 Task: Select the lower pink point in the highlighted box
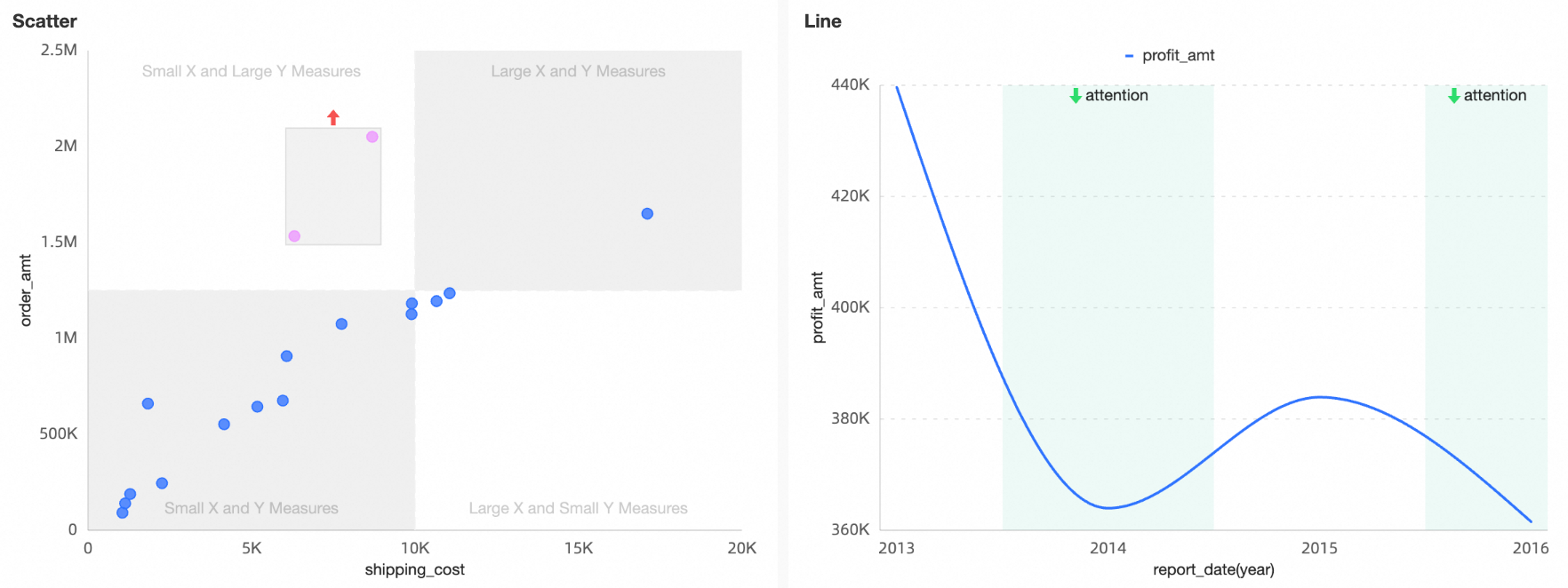(294, 236)
